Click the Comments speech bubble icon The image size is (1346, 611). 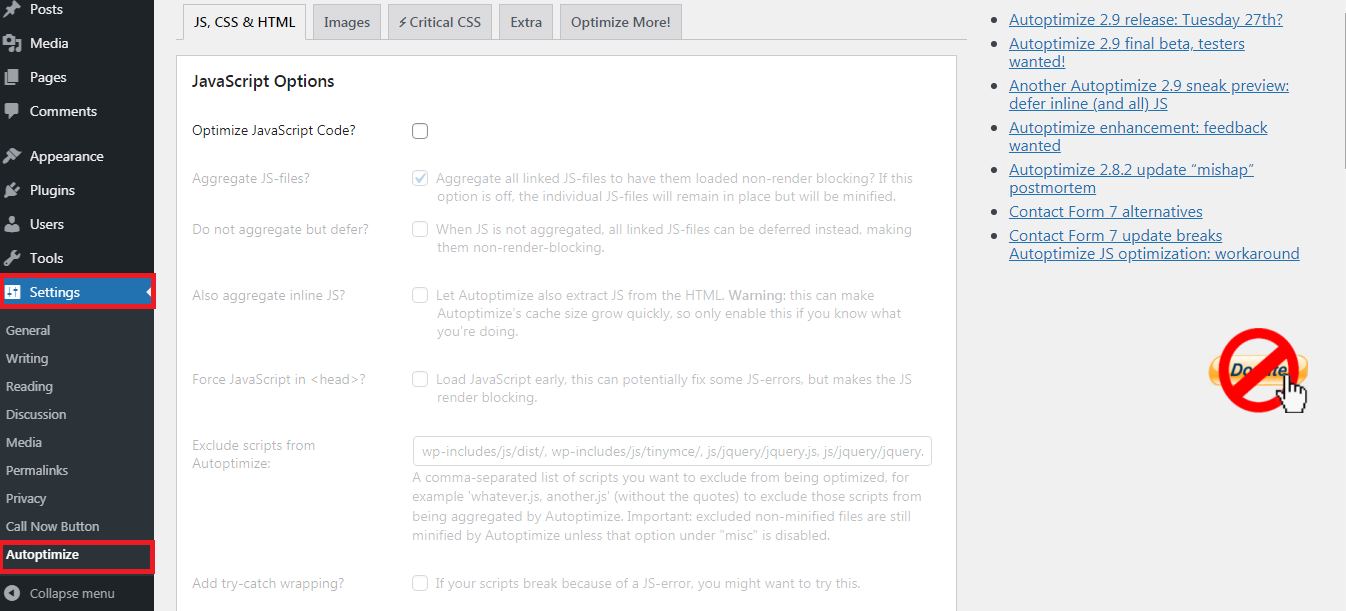[12, 111]
